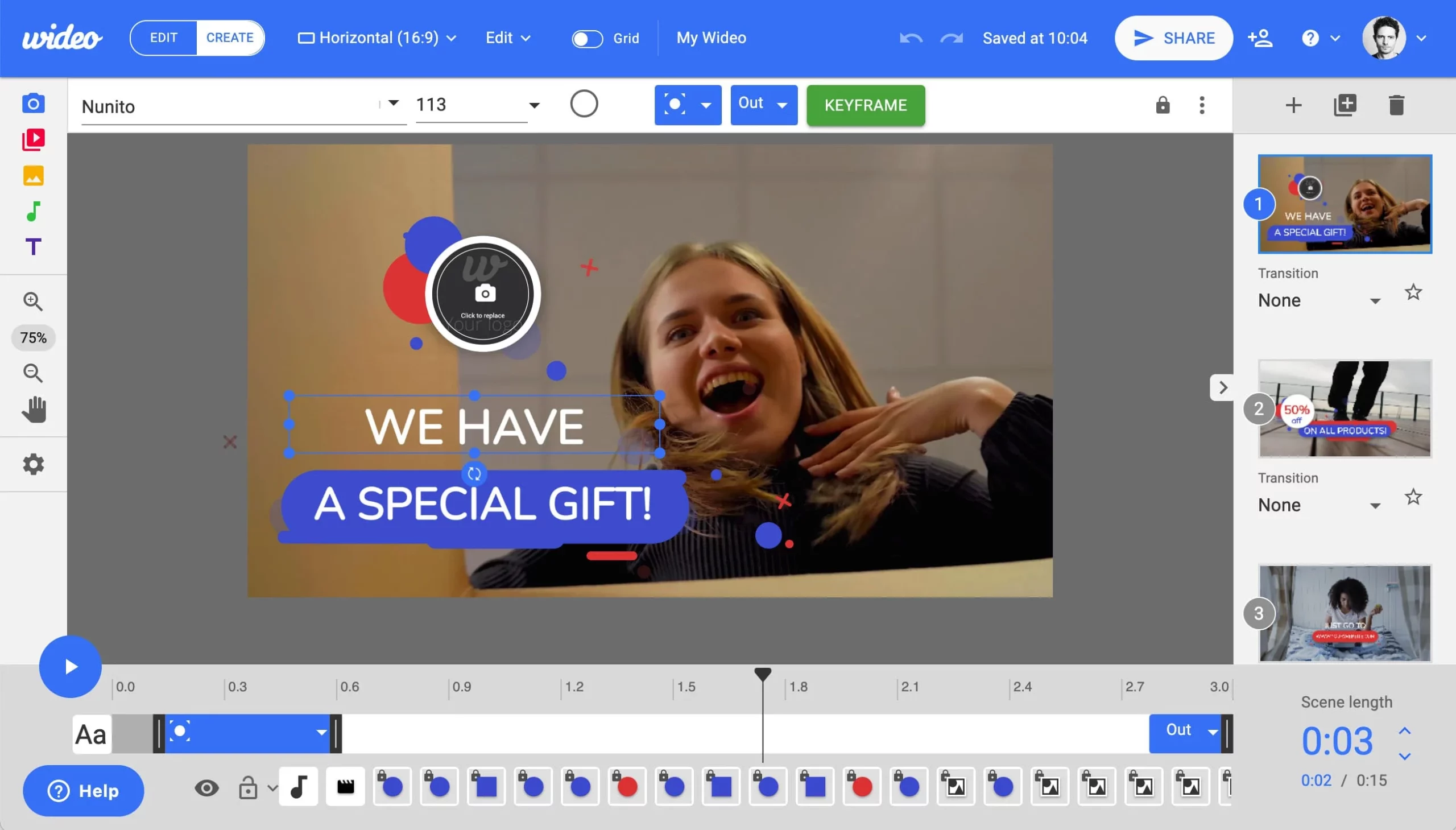The width and height of the screenshot is (1456, 830).
Task: Select the hand pan tool
Action: click(33, 409)
